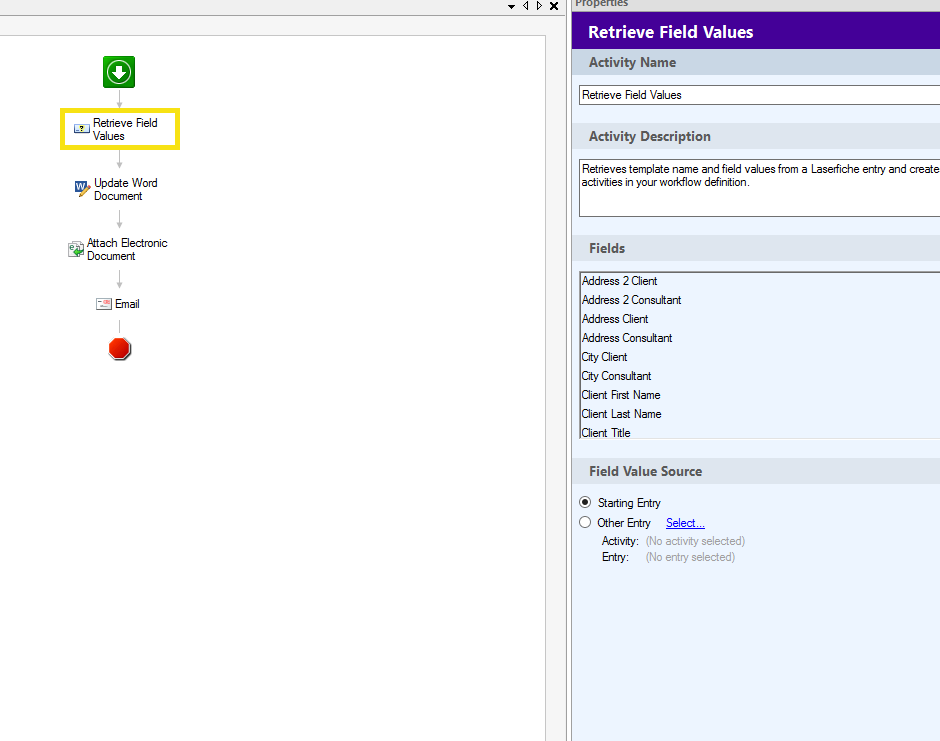Open the active documents dropdown arrow
940x741 pixels.
[511, 6]
